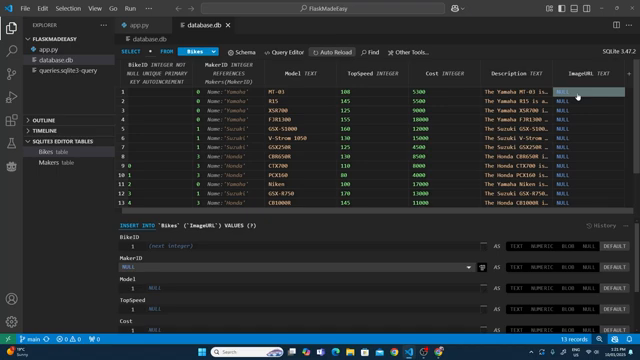The width and height of the screenshot is (640, 360).
Task: Open the MakerID foreign key lookup icon
Action: click(482, 267)
